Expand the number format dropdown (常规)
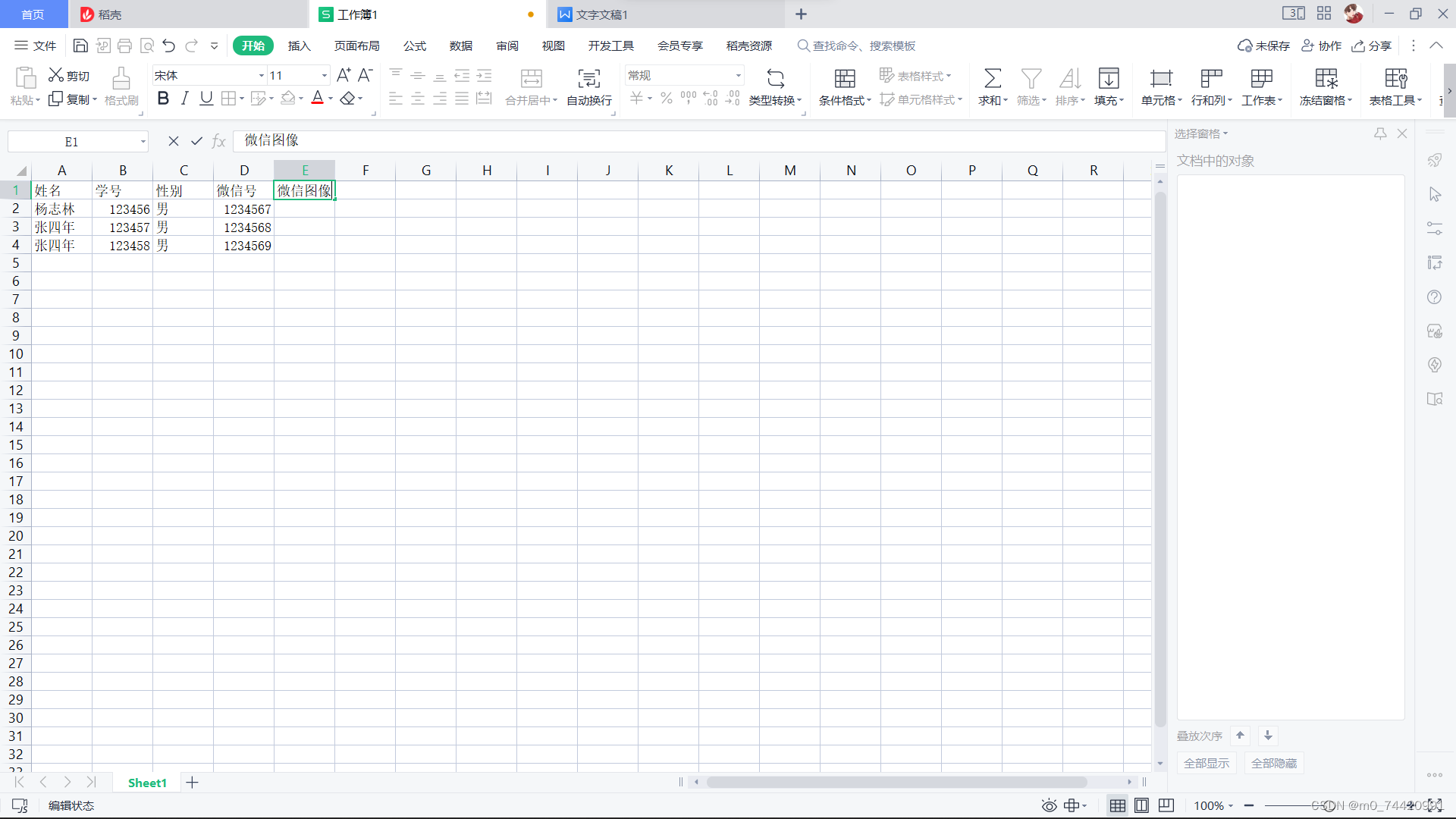The width and height of the screenshot is (1456, 819). 738,75
